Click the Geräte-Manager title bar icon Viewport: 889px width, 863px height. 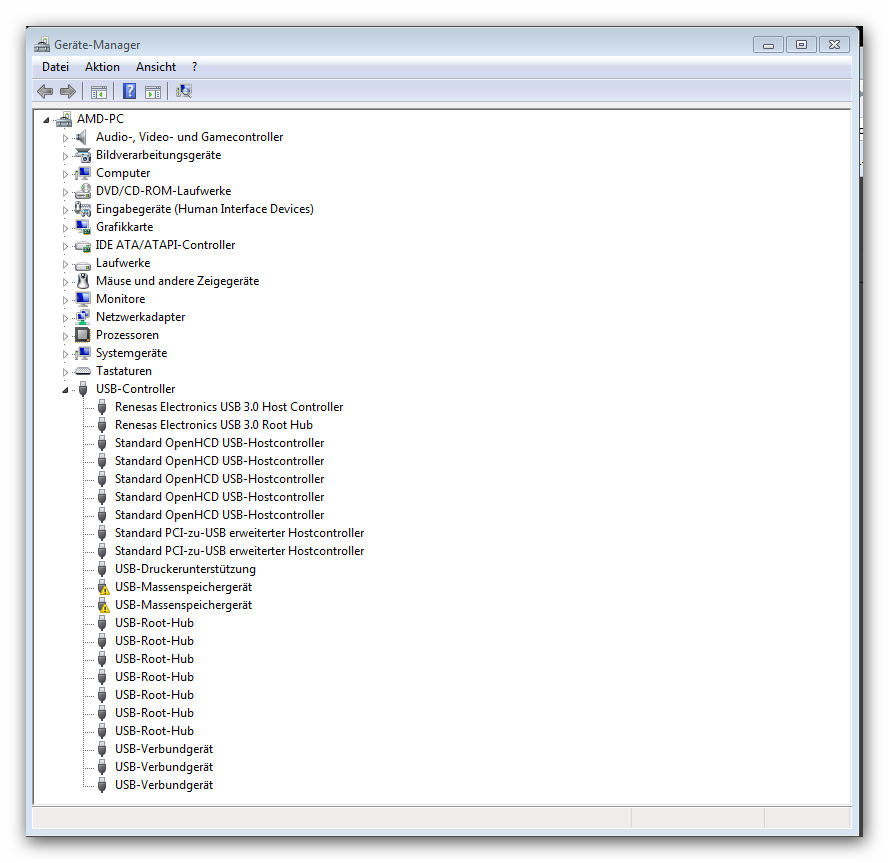point(42,45)
